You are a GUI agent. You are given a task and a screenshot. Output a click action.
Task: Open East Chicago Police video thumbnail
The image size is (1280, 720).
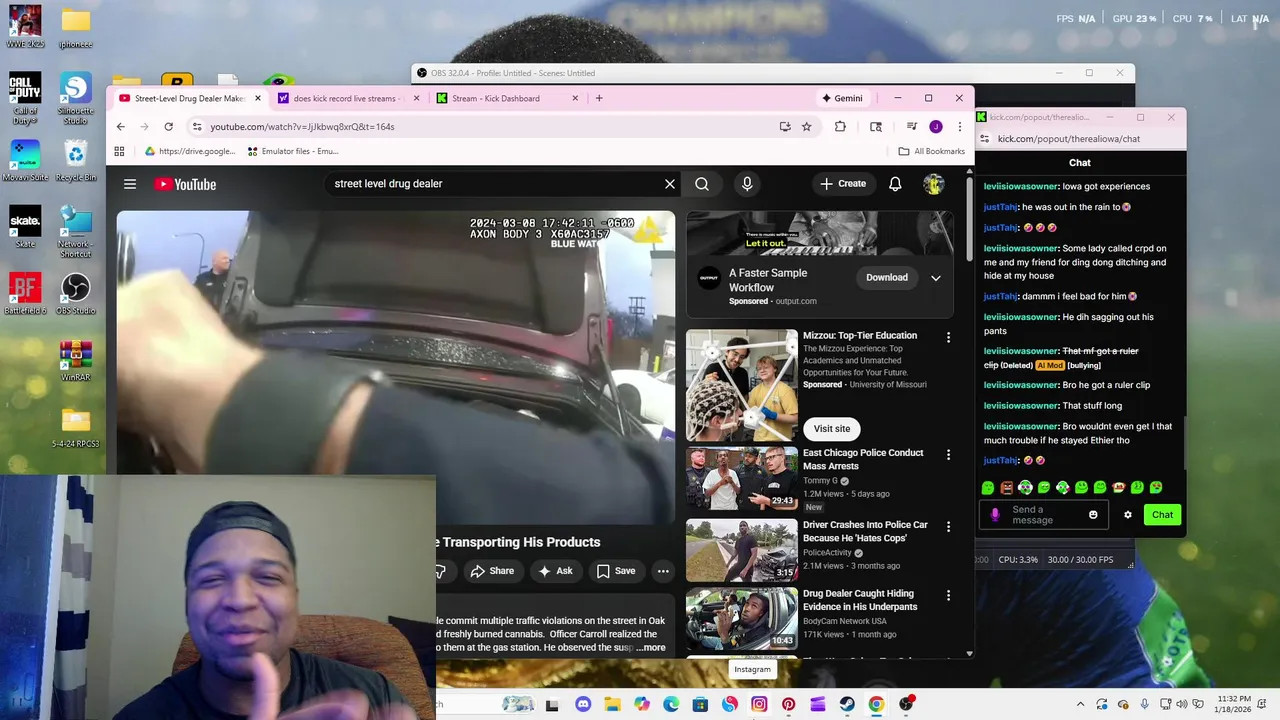[x=742, y=478]
